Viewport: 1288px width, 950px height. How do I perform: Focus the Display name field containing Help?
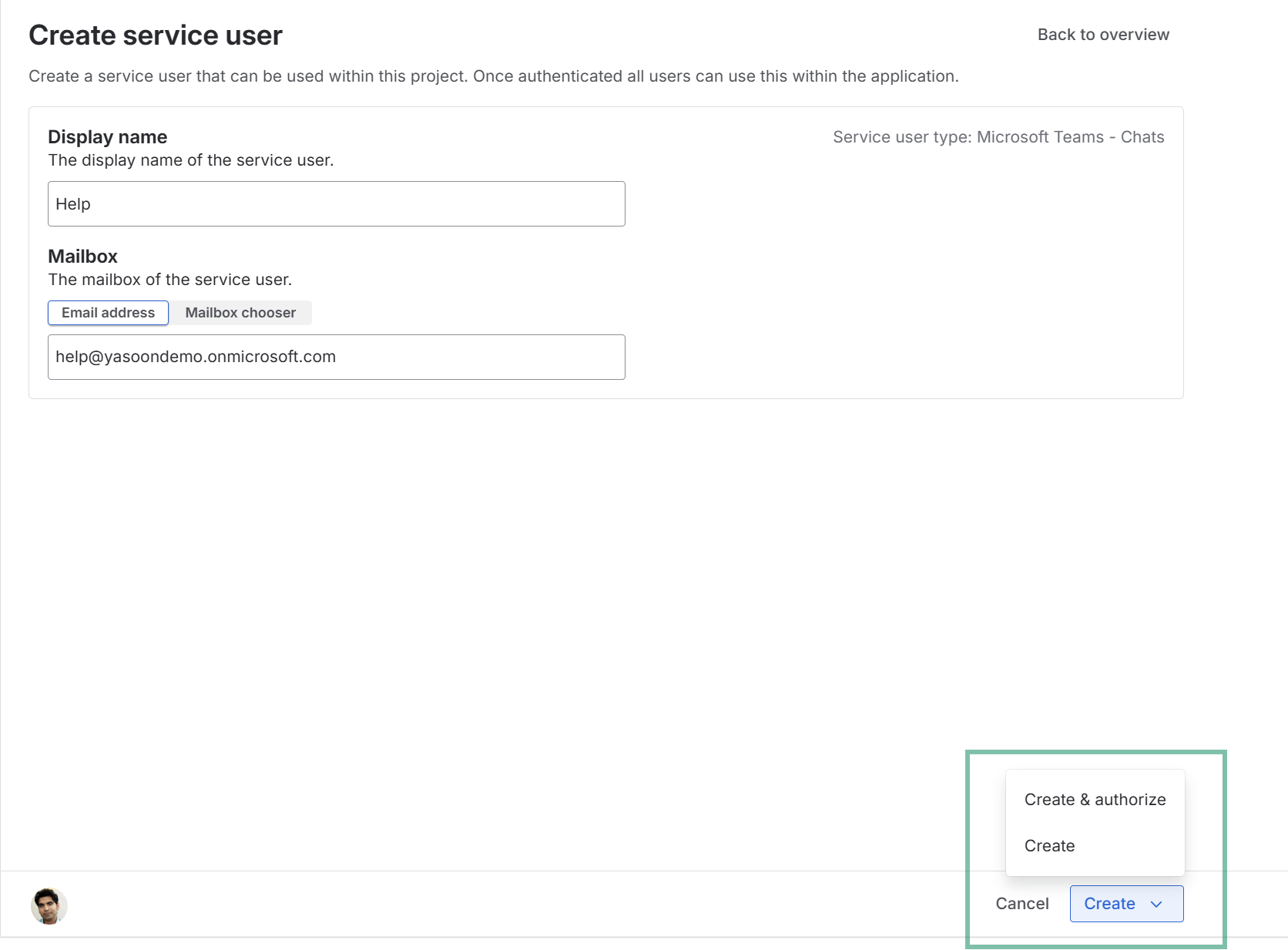click(336, 204)
